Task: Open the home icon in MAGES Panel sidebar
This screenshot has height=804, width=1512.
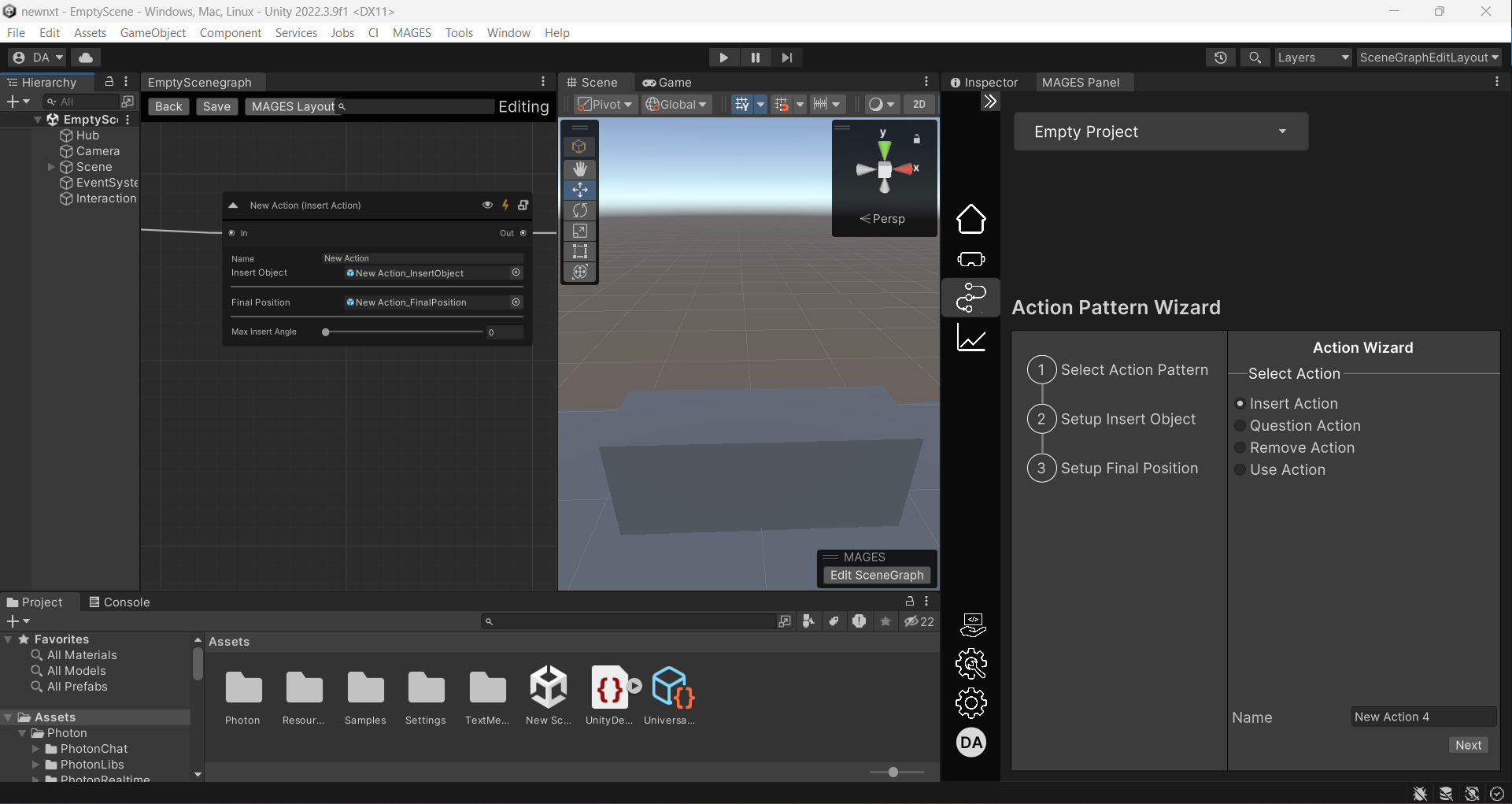Action: pos(970,219)
